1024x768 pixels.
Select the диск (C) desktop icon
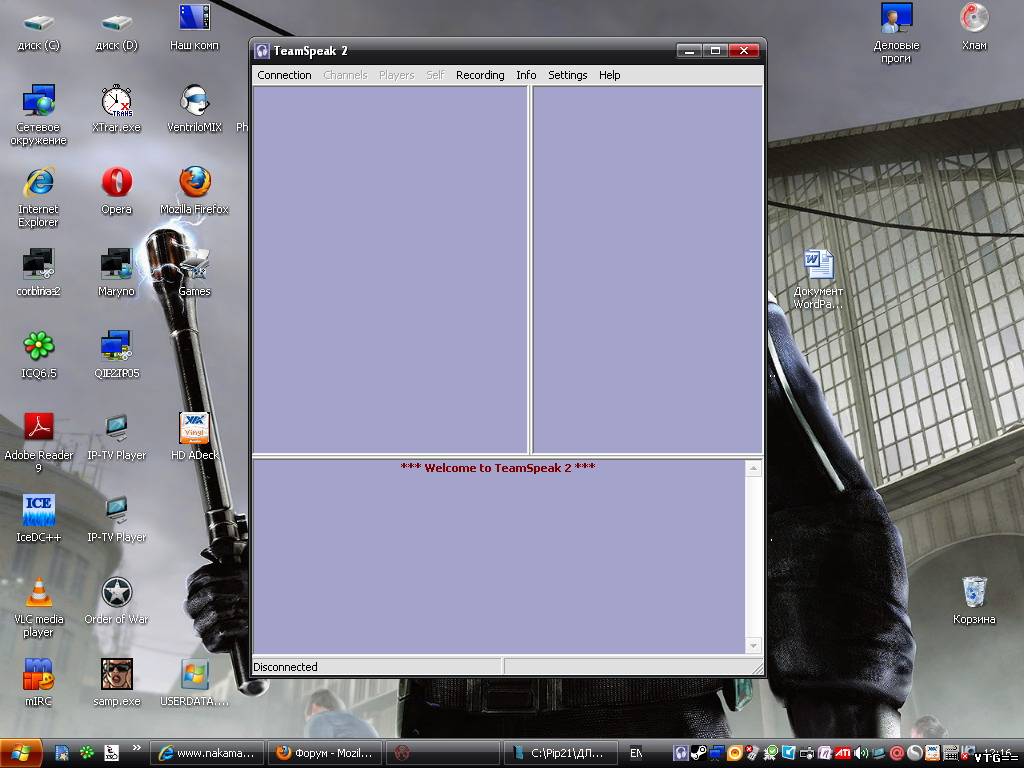point(39,31)
